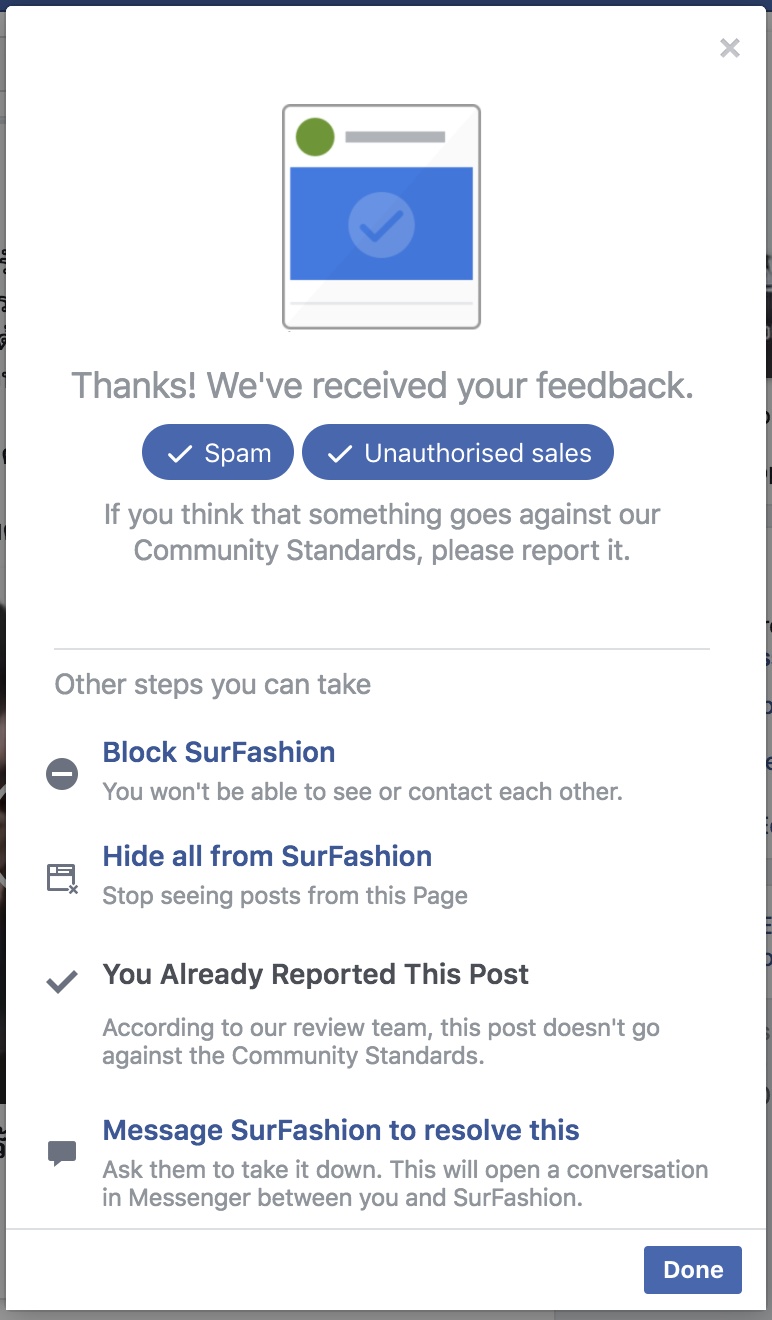Click the green avatar circle in the illustration
Image resolution: width=772 pixels, height=1320 pixels.
coord(315,137)
